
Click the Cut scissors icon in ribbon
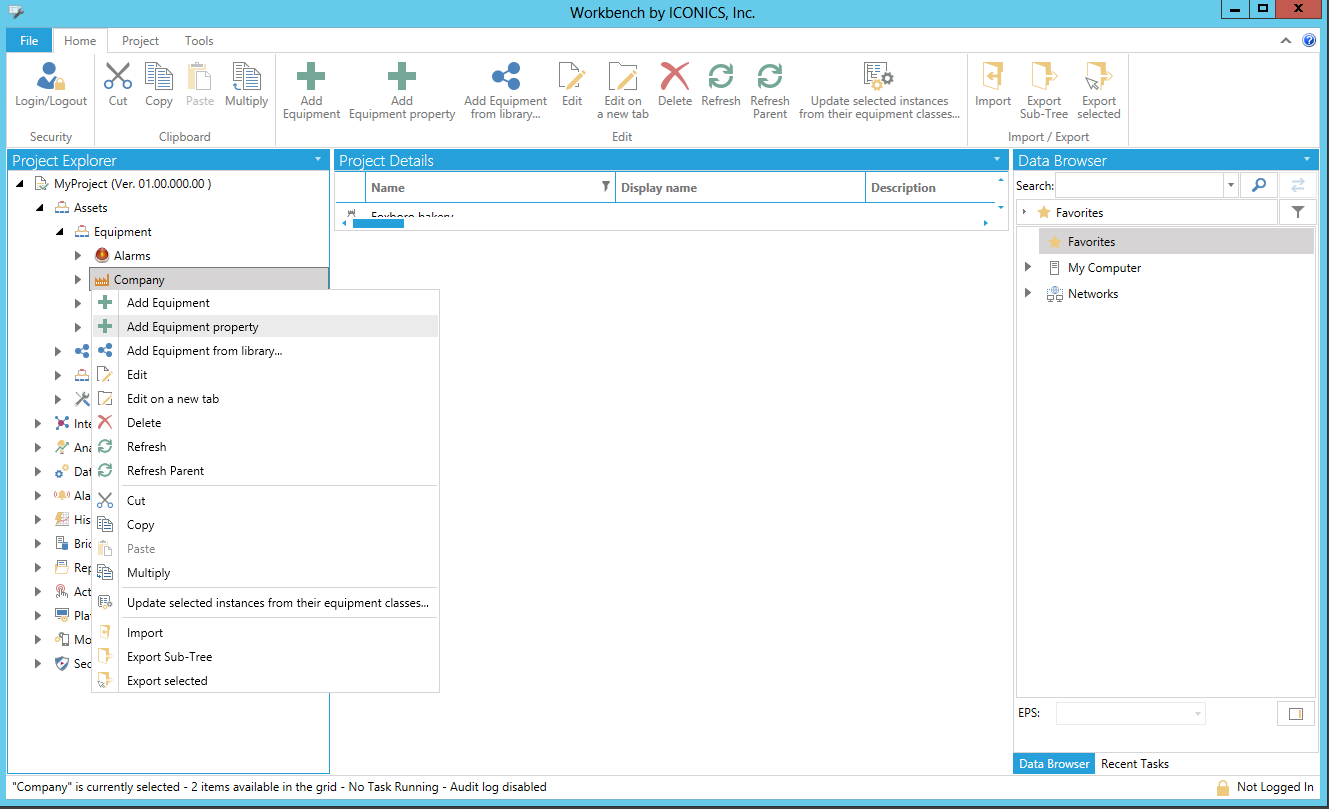pyautogui.click(x=118, y=78)
